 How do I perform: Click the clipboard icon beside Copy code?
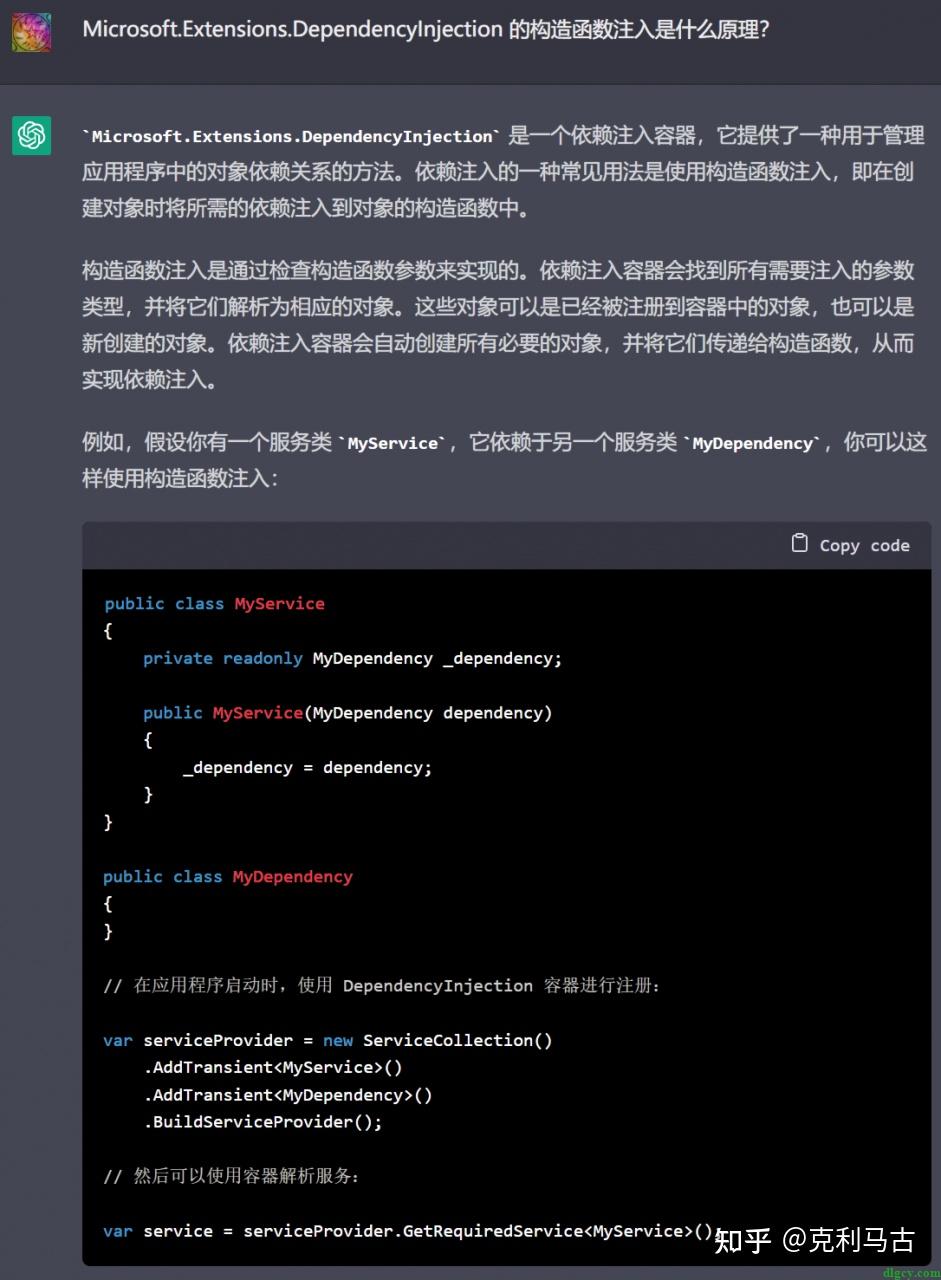coord(799,543)
